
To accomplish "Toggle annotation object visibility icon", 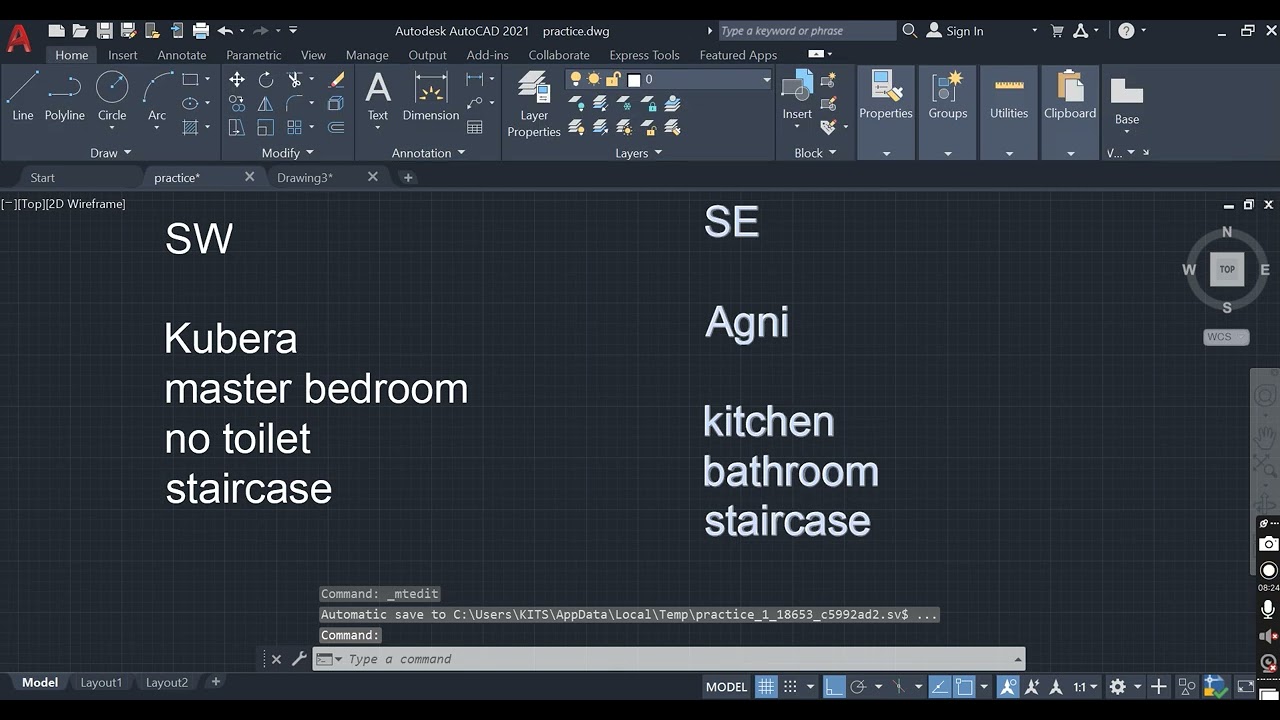I will [1008, 687].
